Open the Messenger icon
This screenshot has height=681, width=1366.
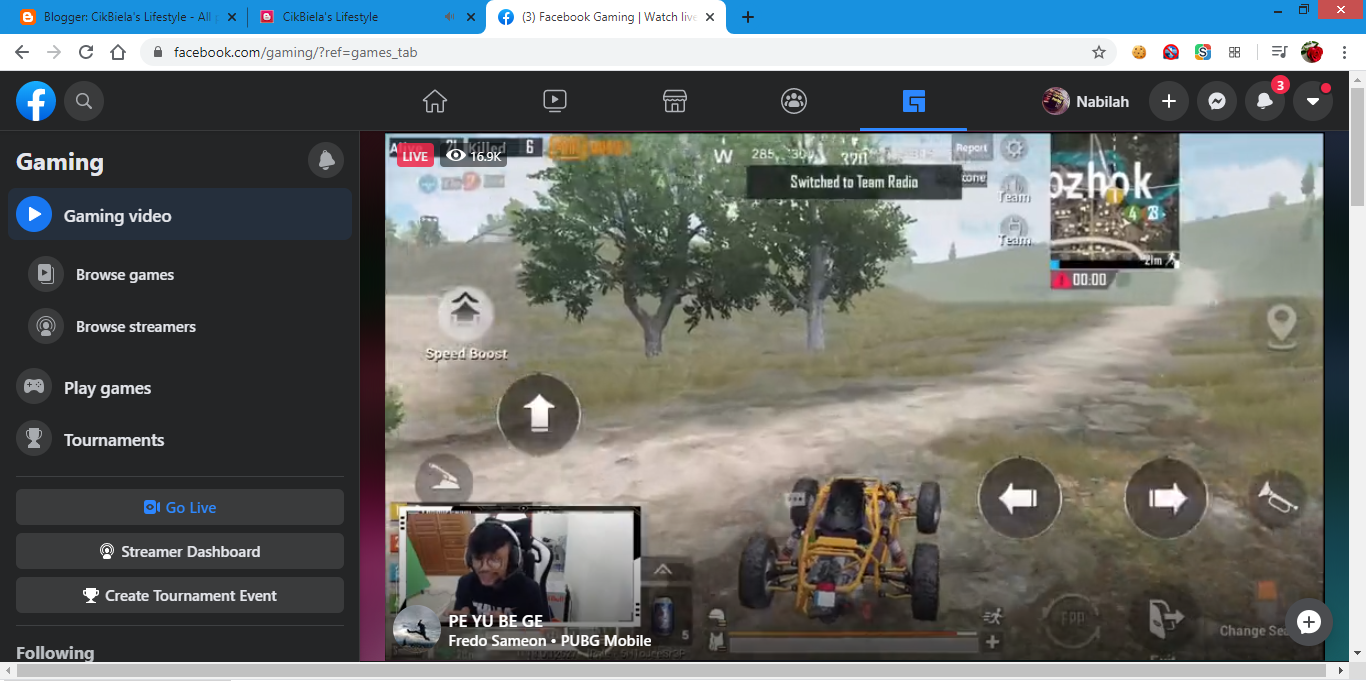1216,101
